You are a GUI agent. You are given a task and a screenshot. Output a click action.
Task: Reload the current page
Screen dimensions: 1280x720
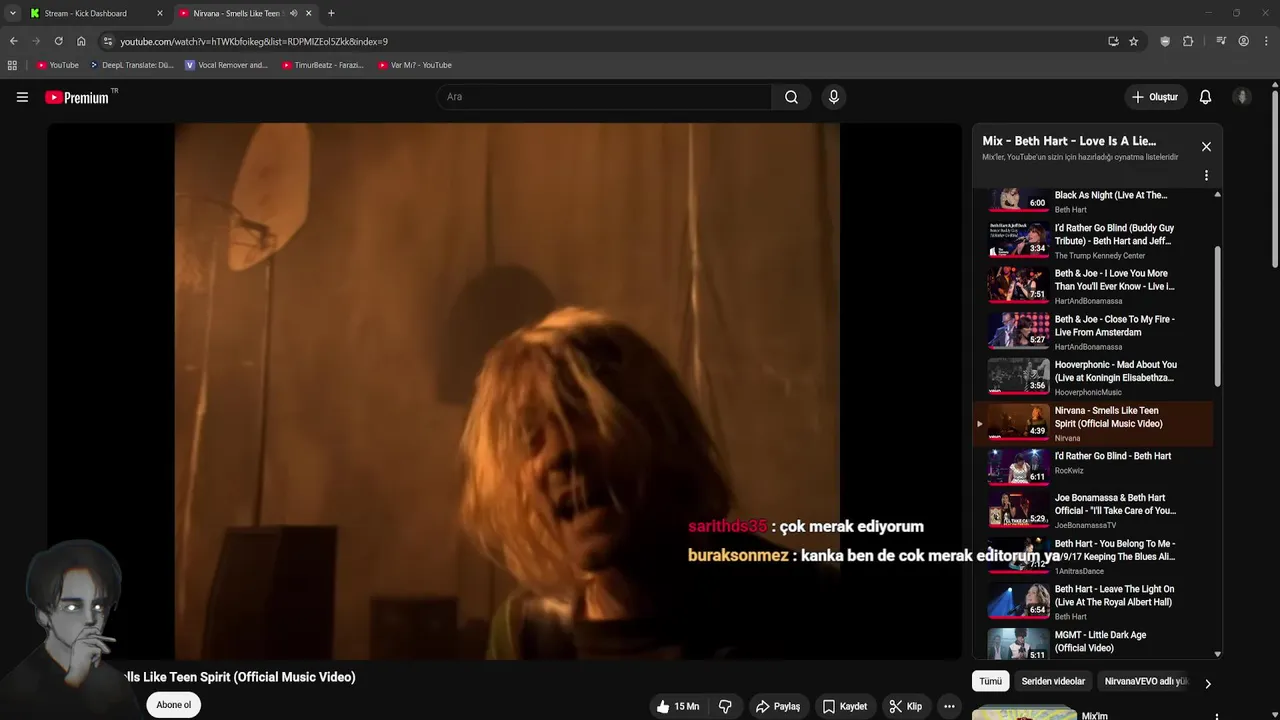pos(58,41)
